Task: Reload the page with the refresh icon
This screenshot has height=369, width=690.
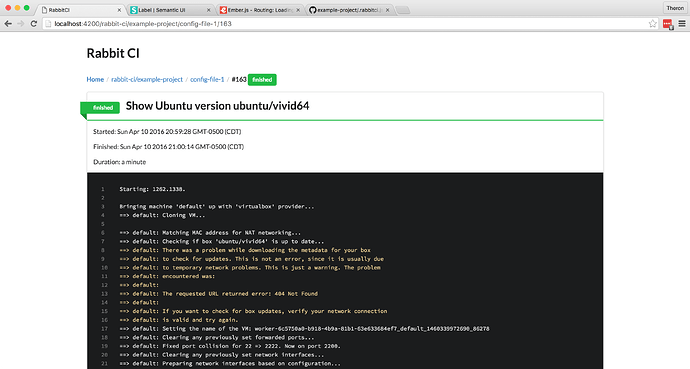Action: pyautogui.click(x=33, y=24)
